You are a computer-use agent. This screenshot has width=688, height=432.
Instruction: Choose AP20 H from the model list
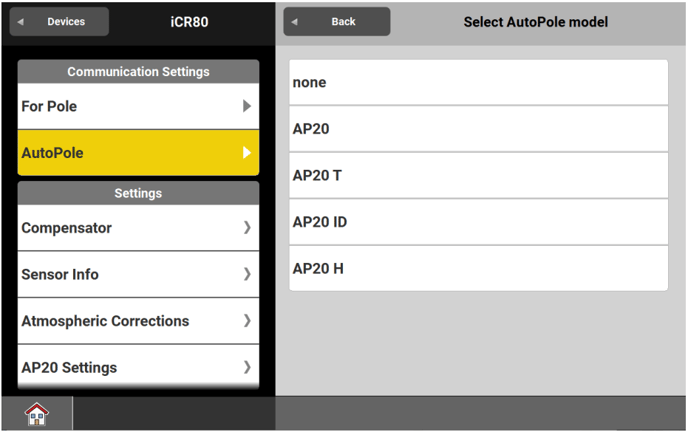478,268
